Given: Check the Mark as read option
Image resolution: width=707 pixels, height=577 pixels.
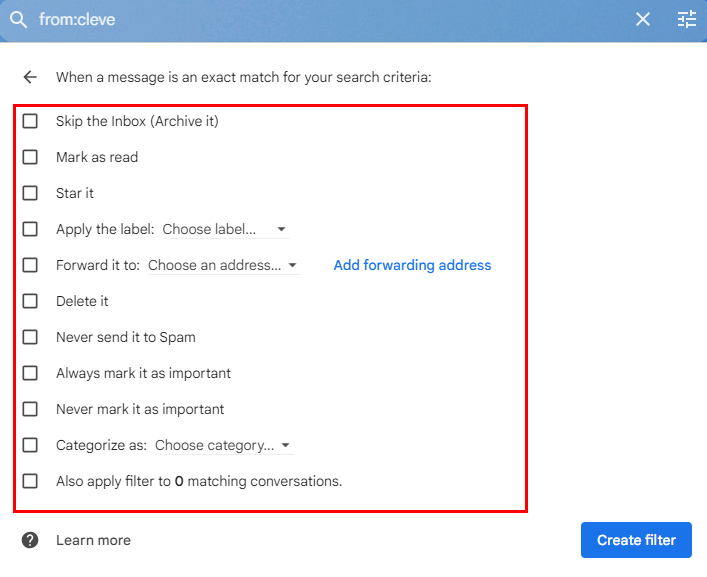Looking at the screenshot, I should tap(30, 157).
